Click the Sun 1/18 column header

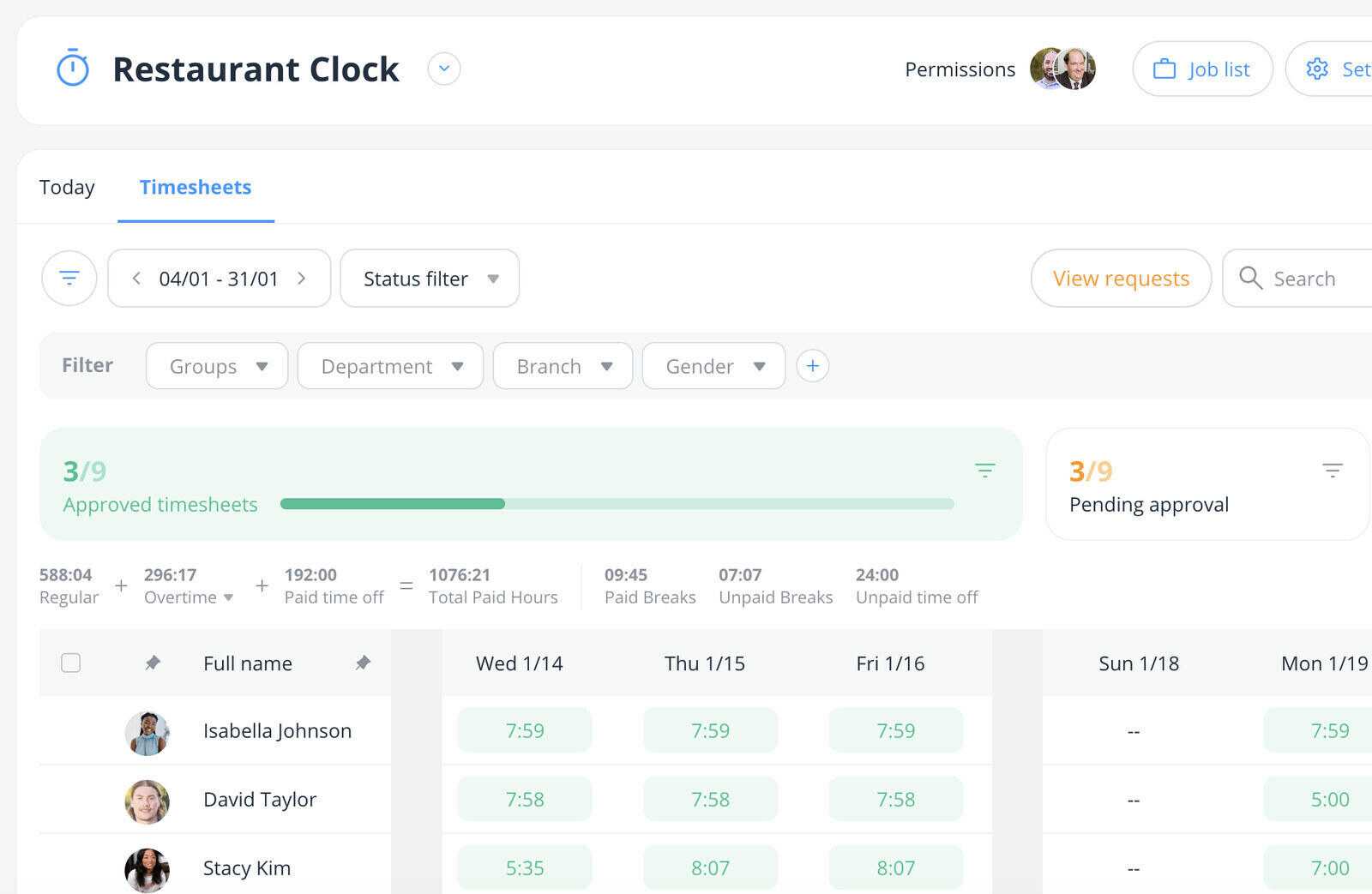(1139, 663)
